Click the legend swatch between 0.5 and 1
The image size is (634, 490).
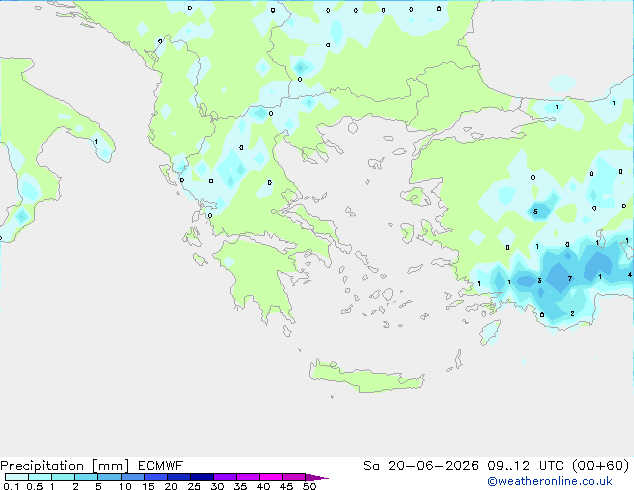[x=40, y=477]
